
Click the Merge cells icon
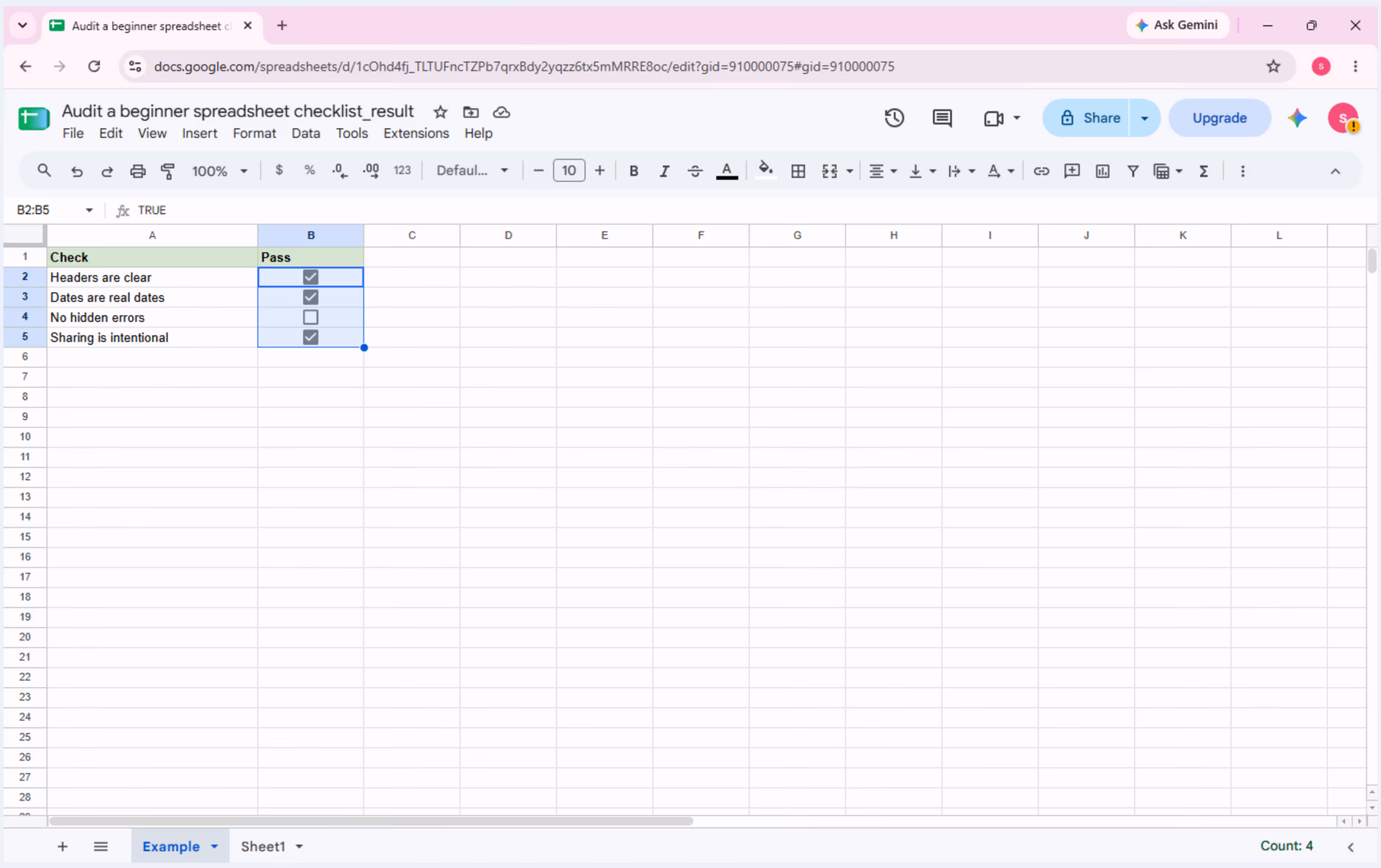click(x=829, y=171)
